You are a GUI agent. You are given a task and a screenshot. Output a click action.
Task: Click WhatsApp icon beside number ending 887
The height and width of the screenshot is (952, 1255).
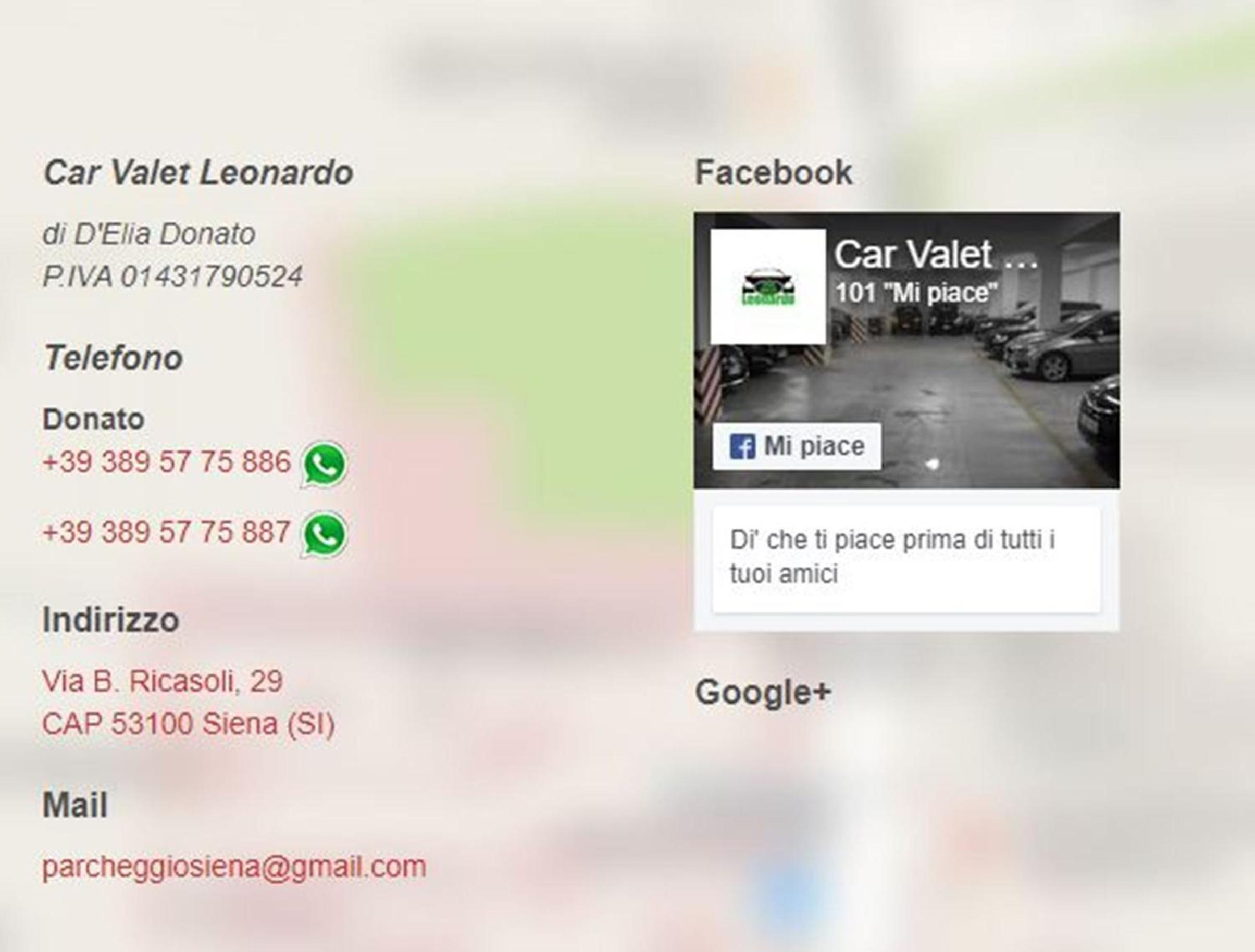[324, 535]
